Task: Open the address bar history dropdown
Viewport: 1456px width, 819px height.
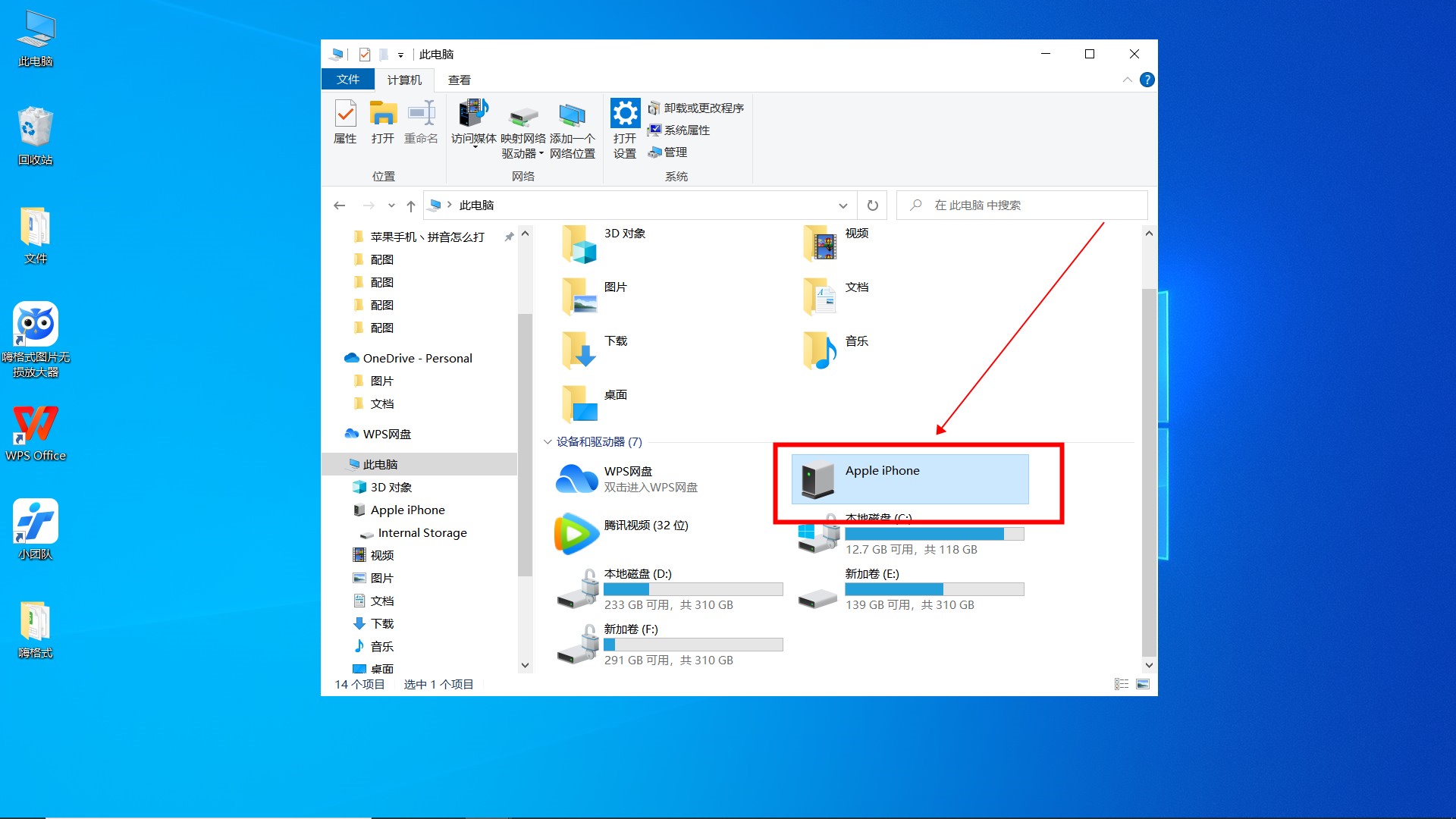Action: 843,206
